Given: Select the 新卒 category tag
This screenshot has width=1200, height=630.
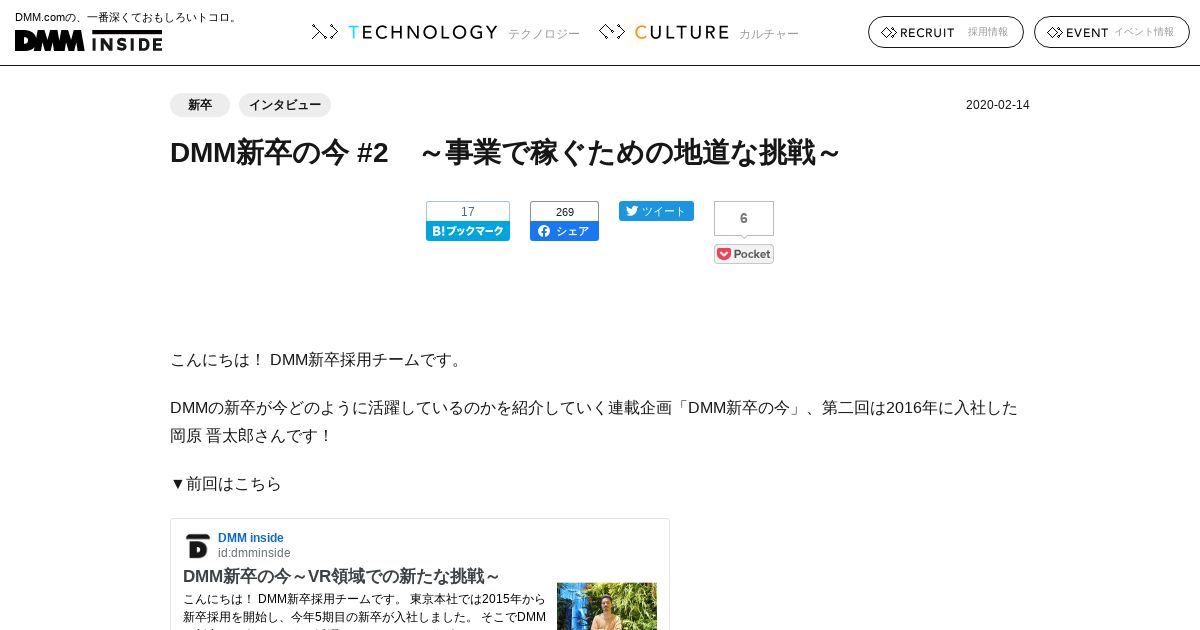Looking at the screenshot, I should 200,105.
